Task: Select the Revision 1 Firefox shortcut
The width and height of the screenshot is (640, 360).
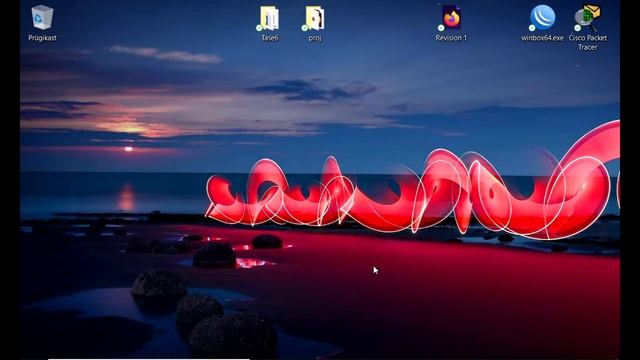Action: coord(451,18)
